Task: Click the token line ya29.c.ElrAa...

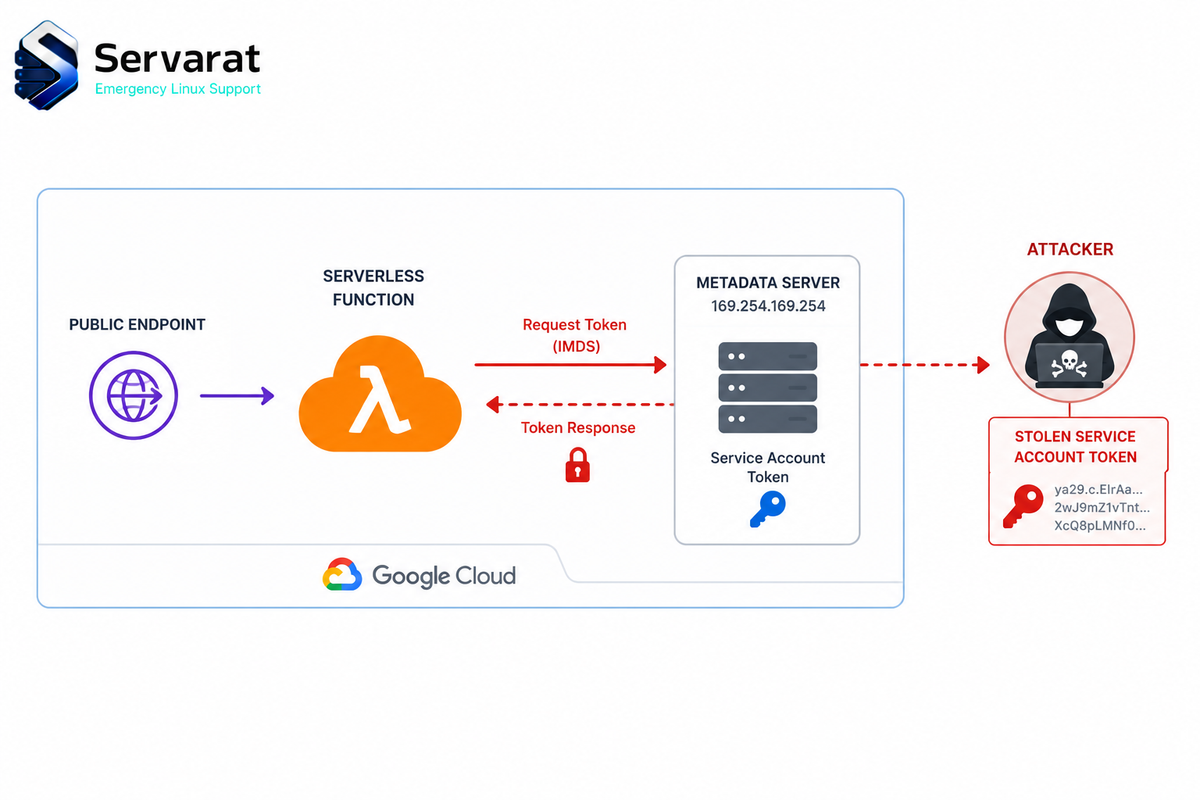Action: [1097, 490]
